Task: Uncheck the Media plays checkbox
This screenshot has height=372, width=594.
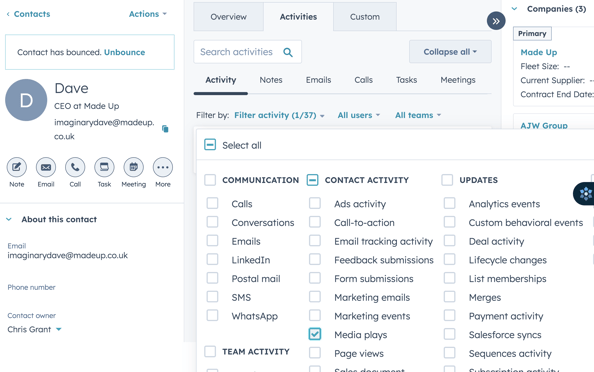Action: point(315,334)
